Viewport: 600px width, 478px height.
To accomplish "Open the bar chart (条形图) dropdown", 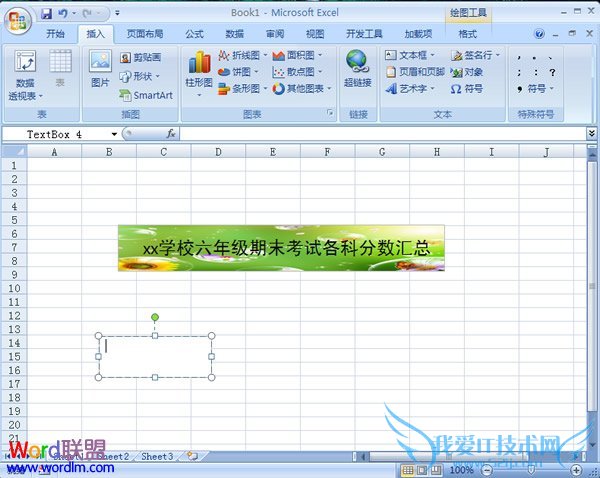I will 243,89.
